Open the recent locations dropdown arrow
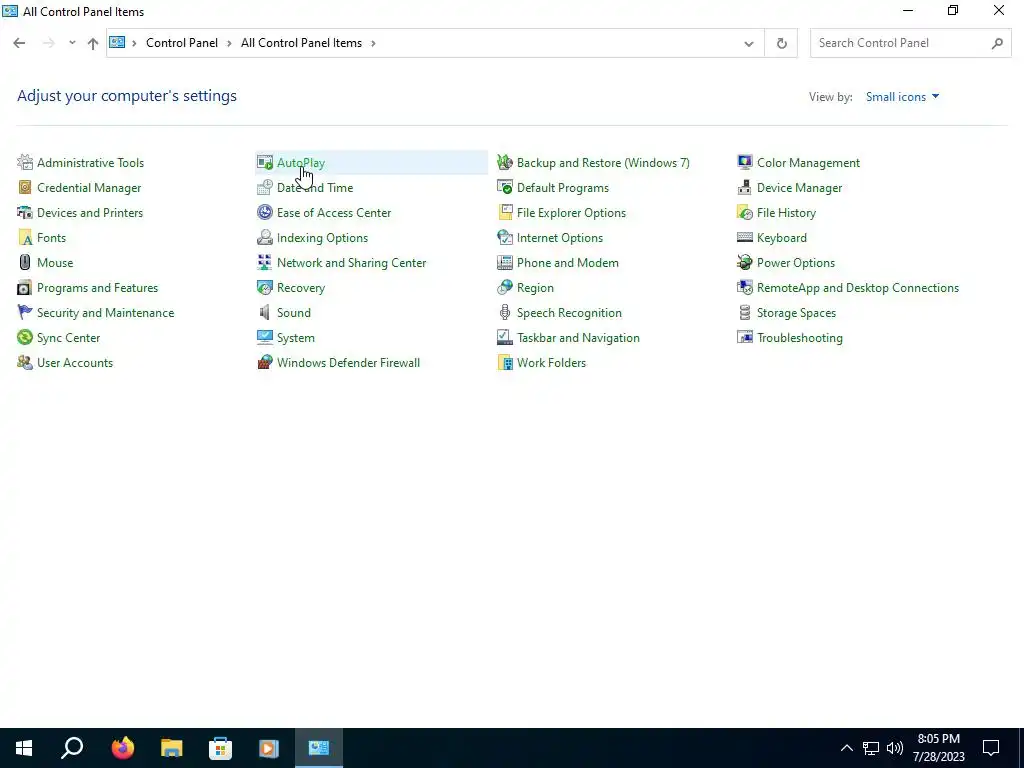The image size is (1024, 768). click(x=72, y=43)
